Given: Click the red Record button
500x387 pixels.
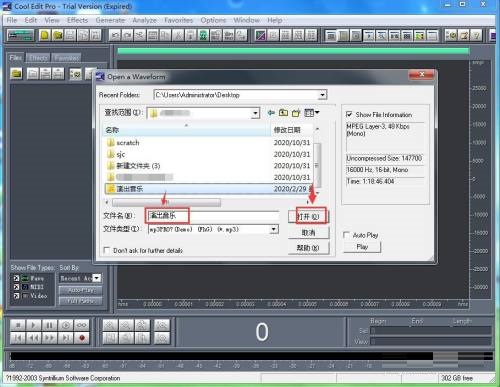Looking at the screenshot, I should tap(82, 338).
